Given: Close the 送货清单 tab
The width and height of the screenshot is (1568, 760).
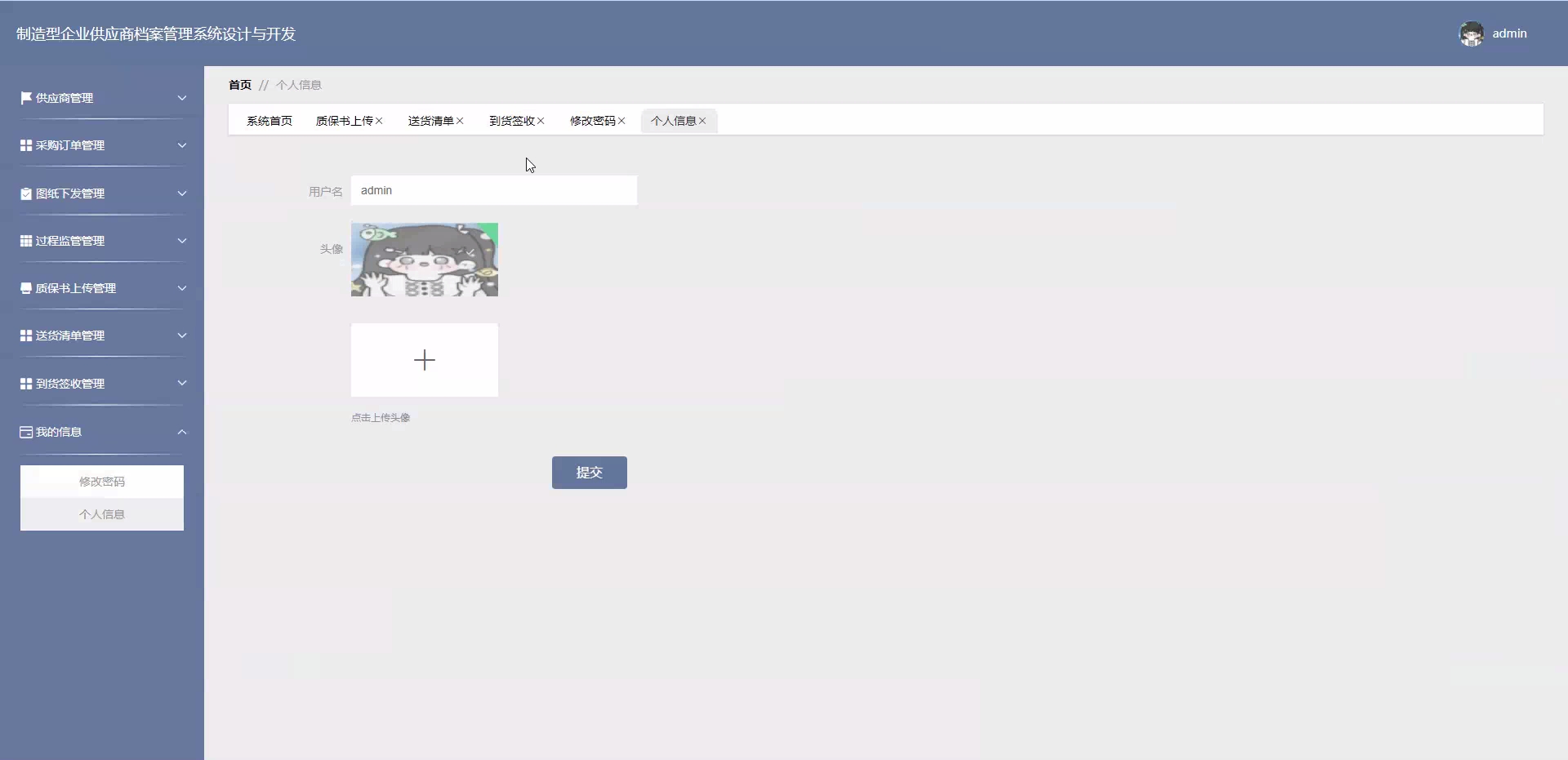Looking at the screenshot, I should (x=460, y=121).
